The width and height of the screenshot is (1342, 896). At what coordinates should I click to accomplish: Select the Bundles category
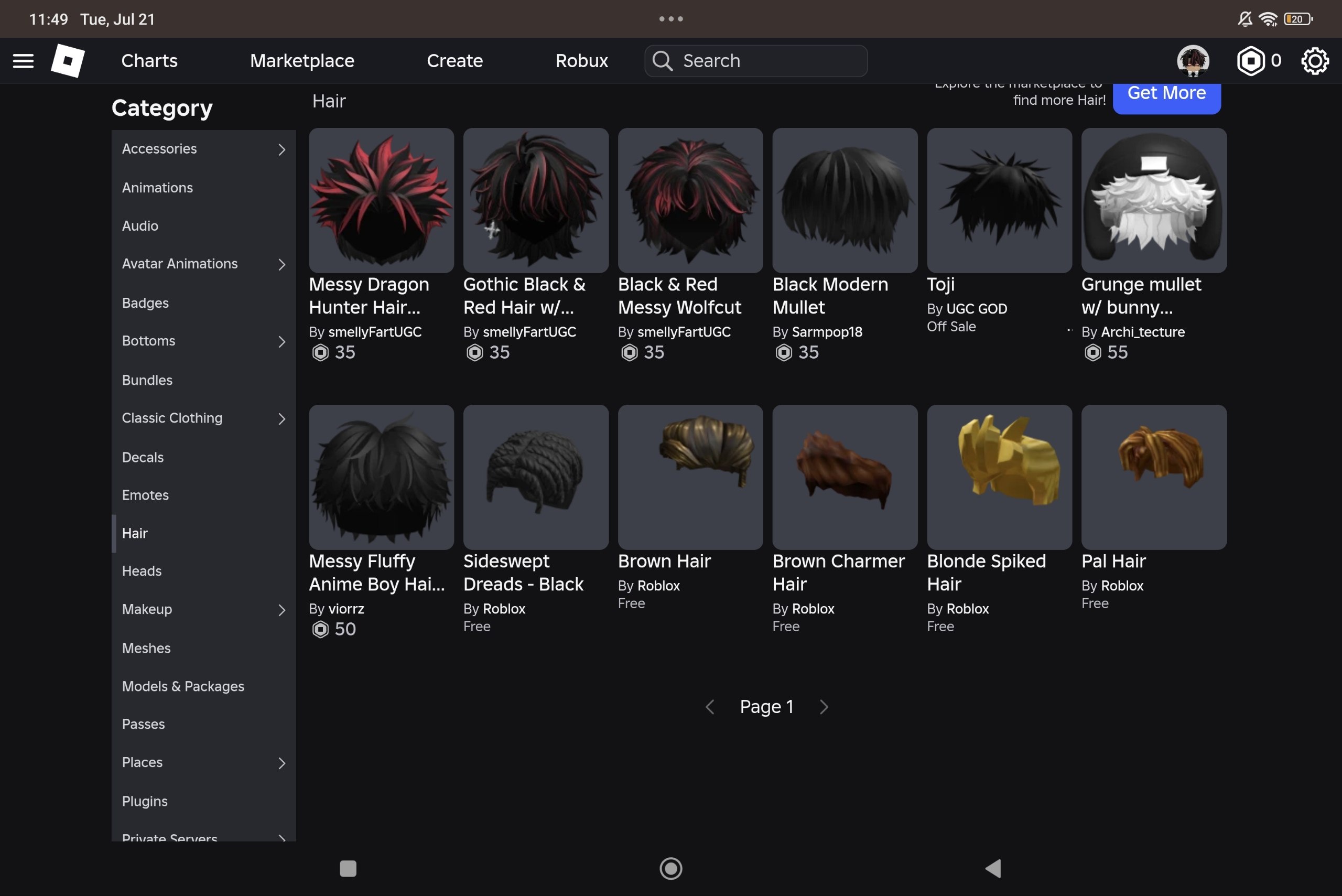pos(203,380)
